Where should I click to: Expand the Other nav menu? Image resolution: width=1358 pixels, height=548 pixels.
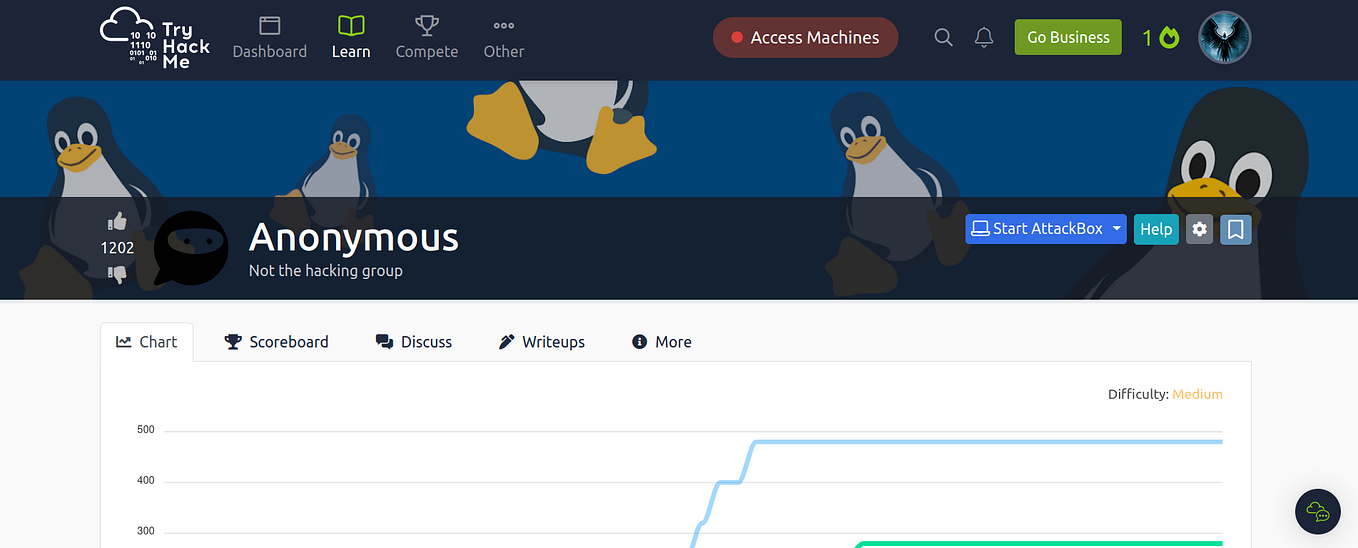click(x=504, y=38)
